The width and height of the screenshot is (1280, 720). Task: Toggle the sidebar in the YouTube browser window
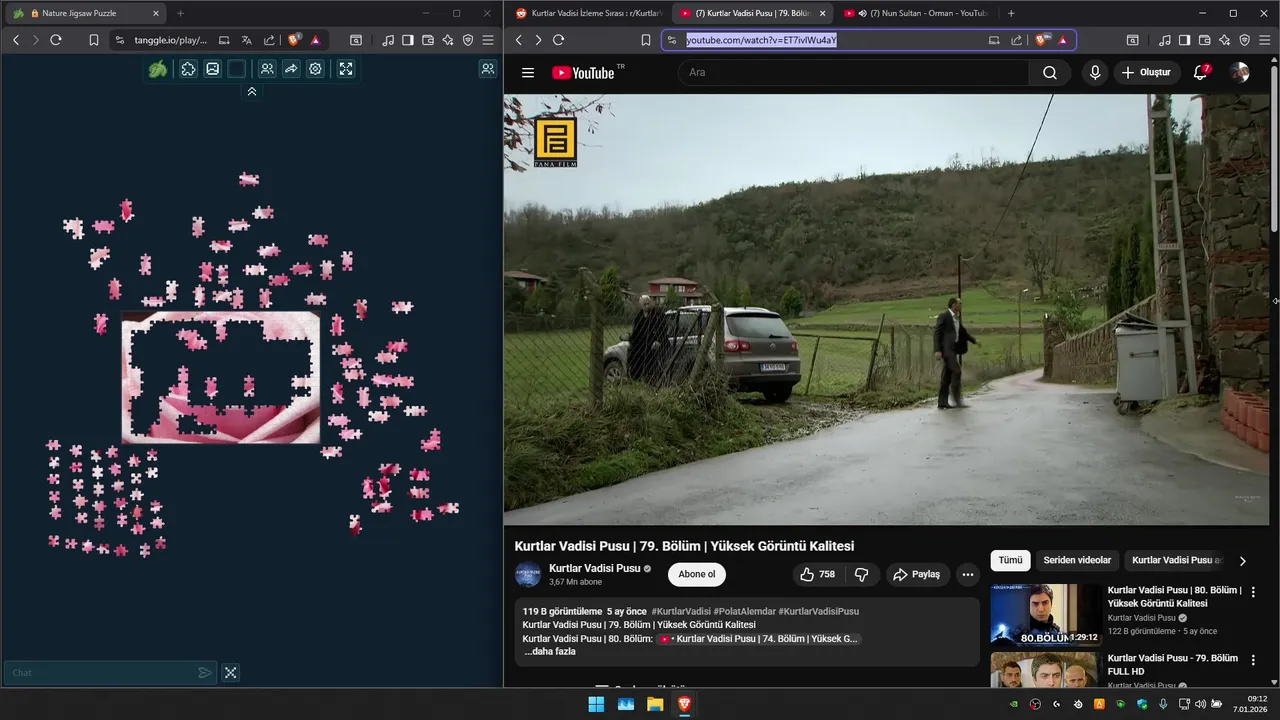1184,40
